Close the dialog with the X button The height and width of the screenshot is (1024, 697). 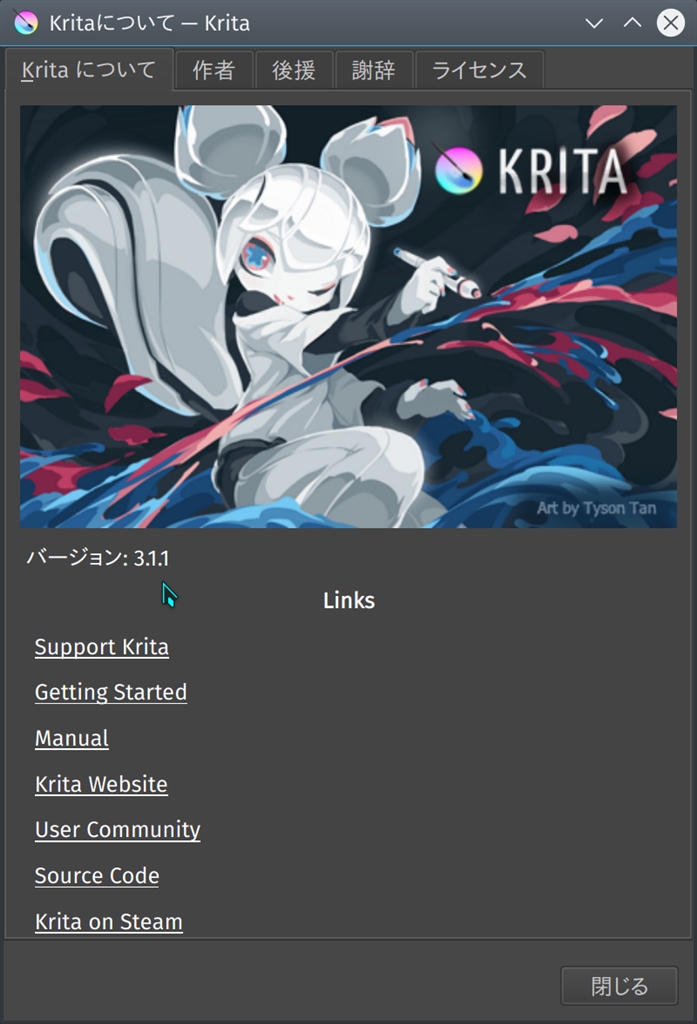(670, 23)
